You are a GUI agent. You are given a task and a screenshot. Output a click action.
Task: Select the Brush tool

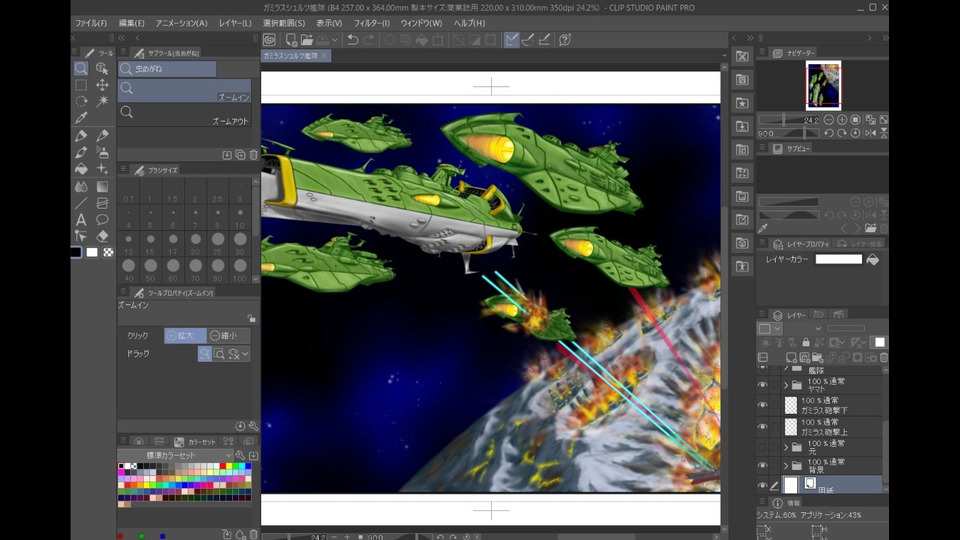coord(81,152)
